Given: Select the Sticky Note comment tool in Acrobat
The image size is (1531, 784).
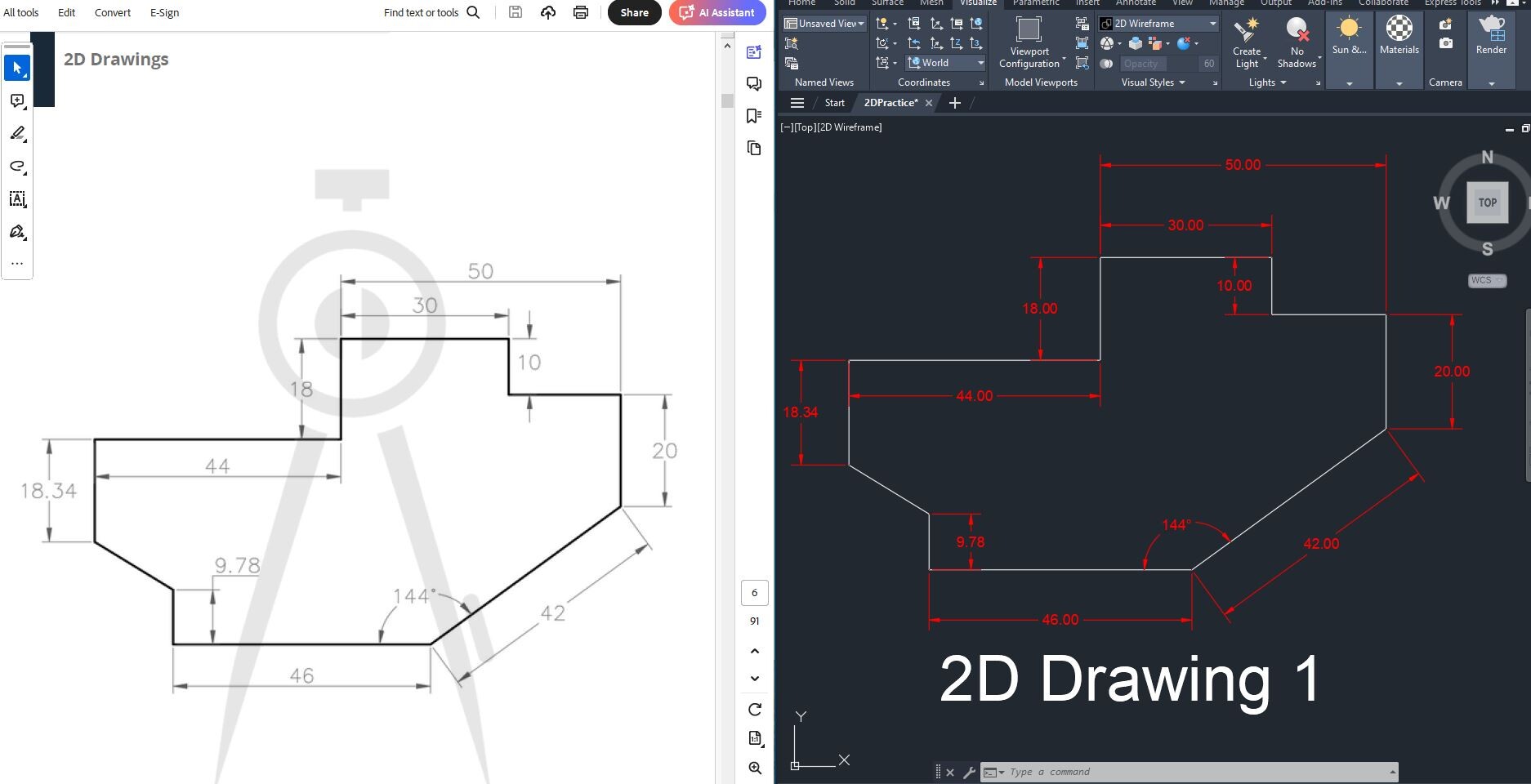Looking at the screenshot, I should (x=16, y=100).
